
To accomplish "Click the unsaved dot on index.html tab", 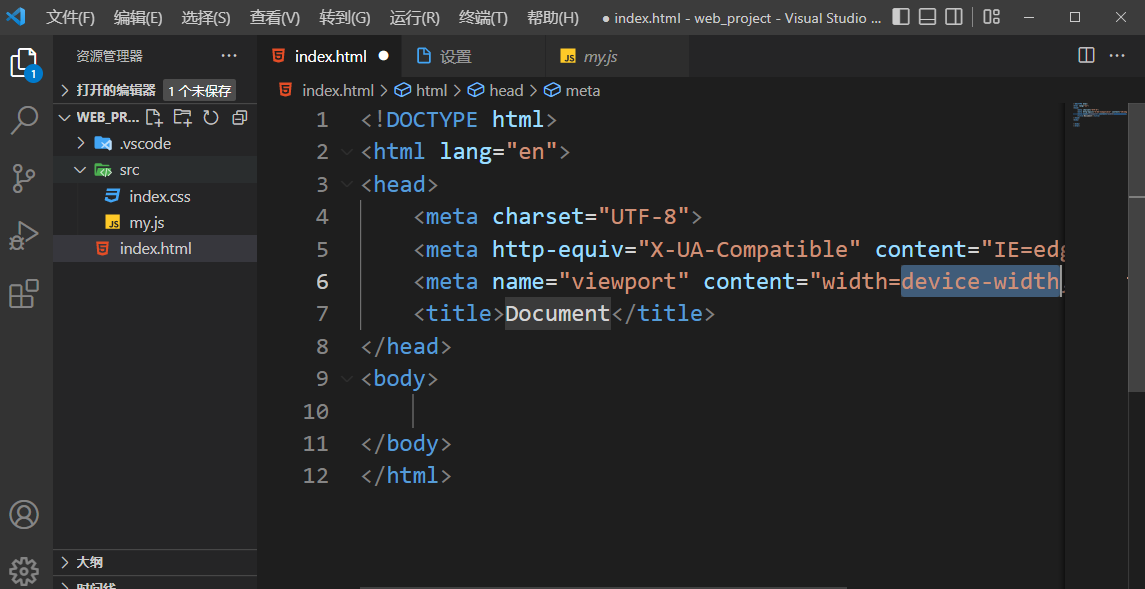I will [x=383, y=55].
